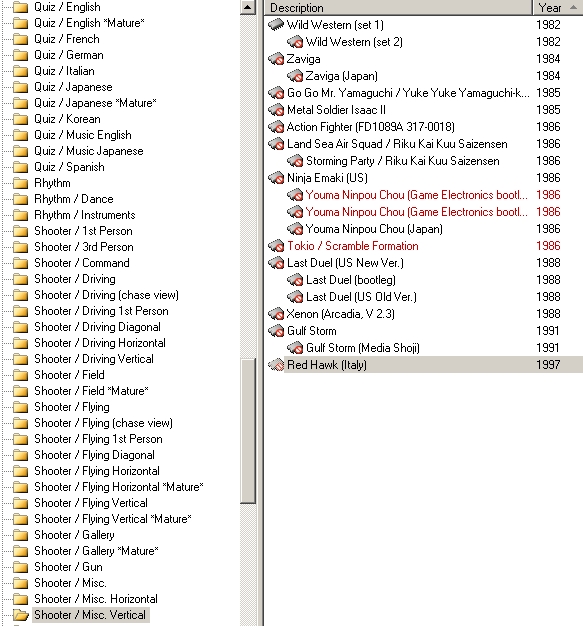Click the folder icon beside Shooter / Gun
583x626 pixels.
coord(20,567)
